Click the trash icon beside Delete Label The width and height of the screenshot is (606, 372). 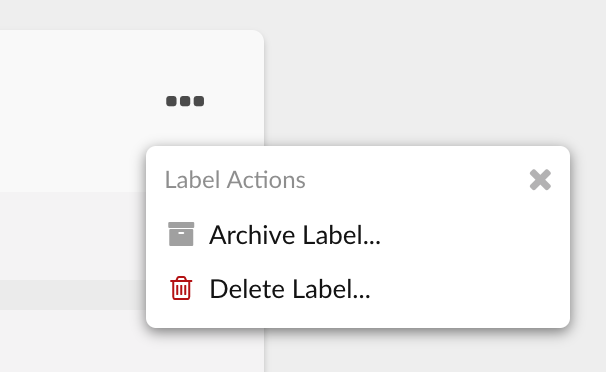pos(181,288)
